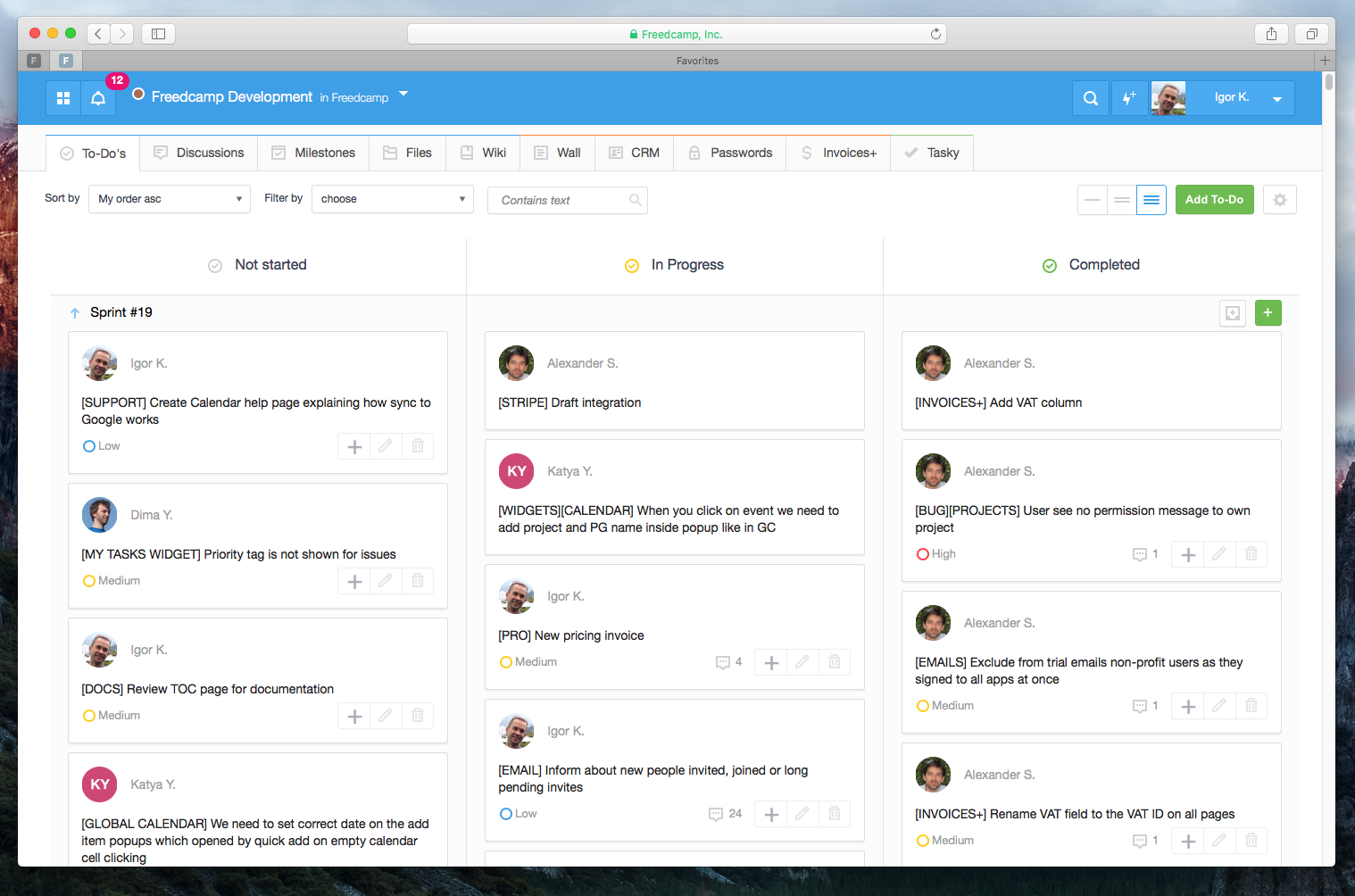Click Katya Y. KY avatar on WIDGETS CALENDAR card

coord(516,471)
